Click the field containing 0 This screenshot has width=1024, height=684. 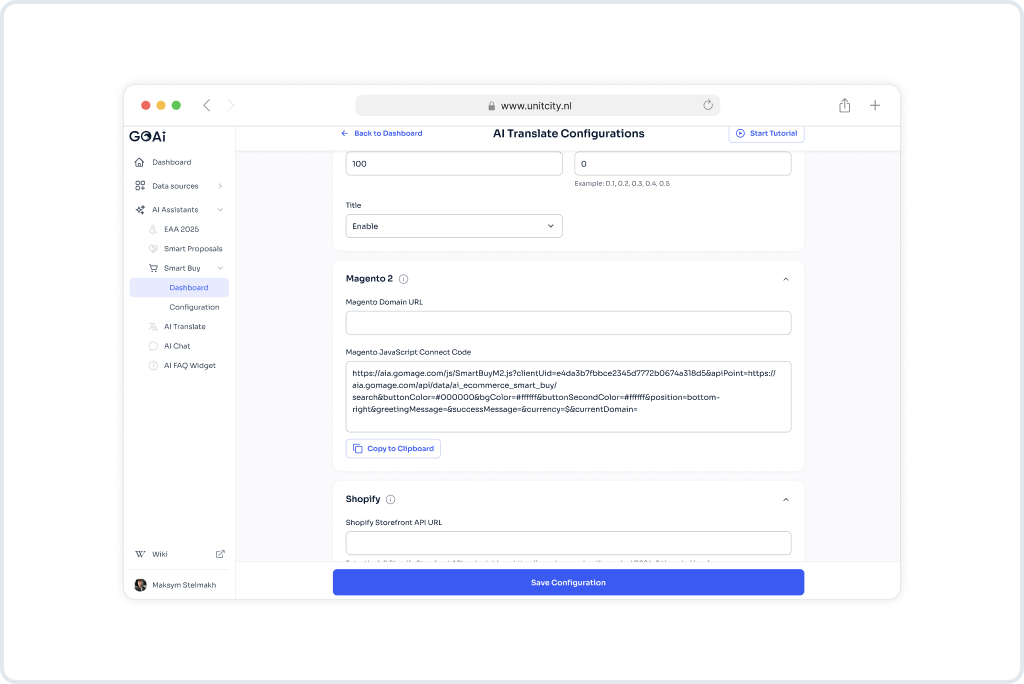[x=682, y=163]
